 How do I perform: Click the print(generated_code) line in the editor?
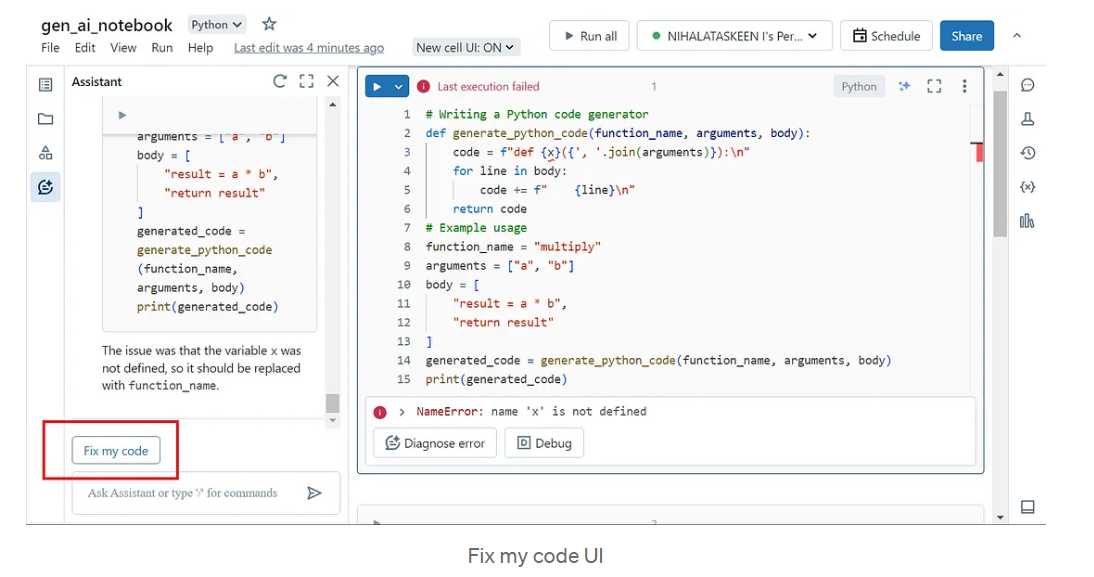(x=496, y=380)
